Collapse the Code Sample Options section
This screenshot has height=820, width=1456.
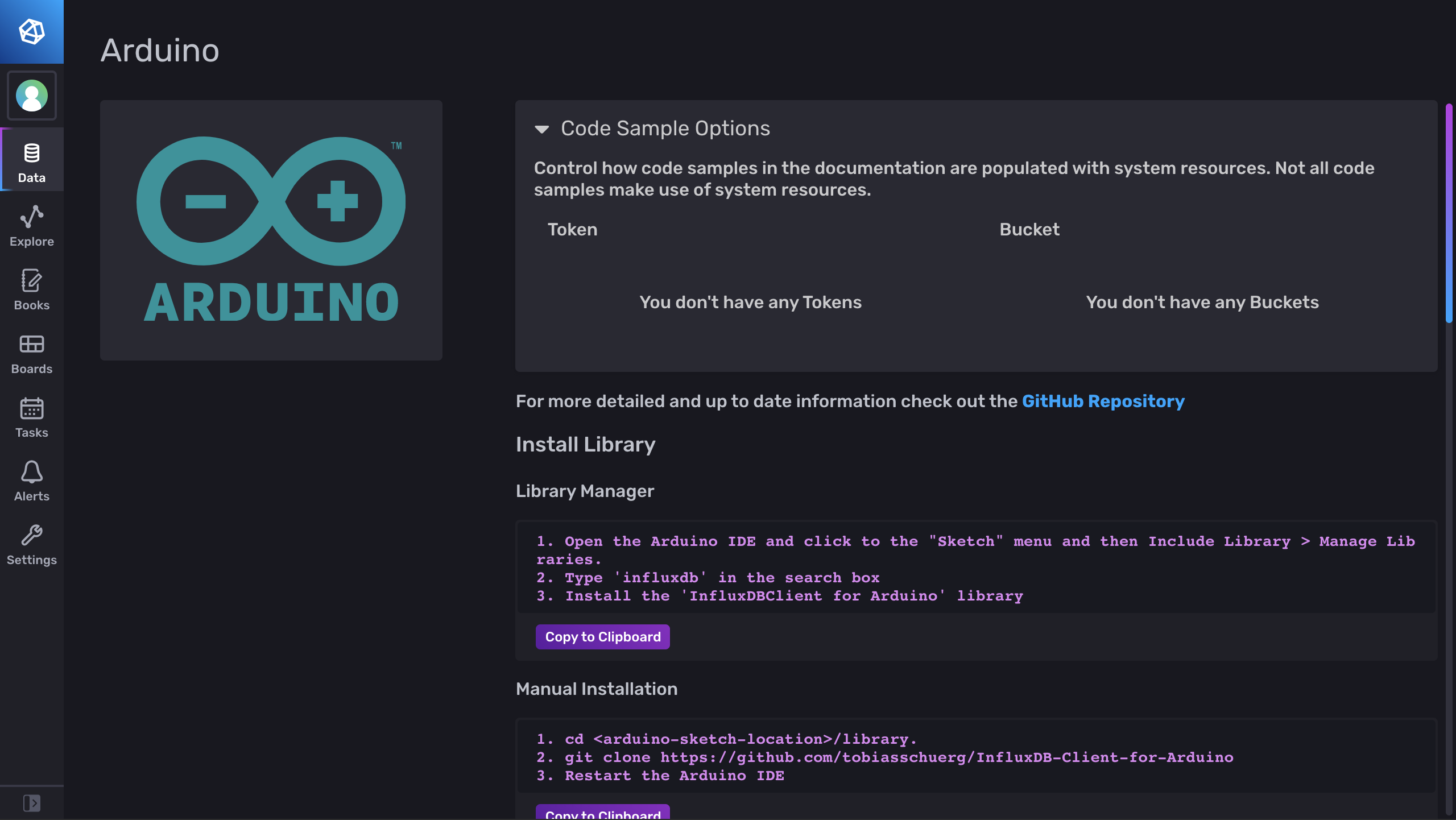click(542, 129)
